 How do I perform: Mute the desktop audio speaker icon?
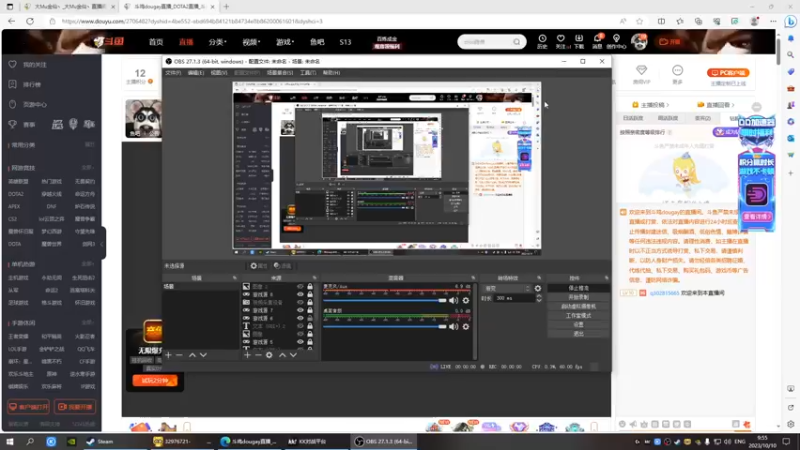[453, 327]
